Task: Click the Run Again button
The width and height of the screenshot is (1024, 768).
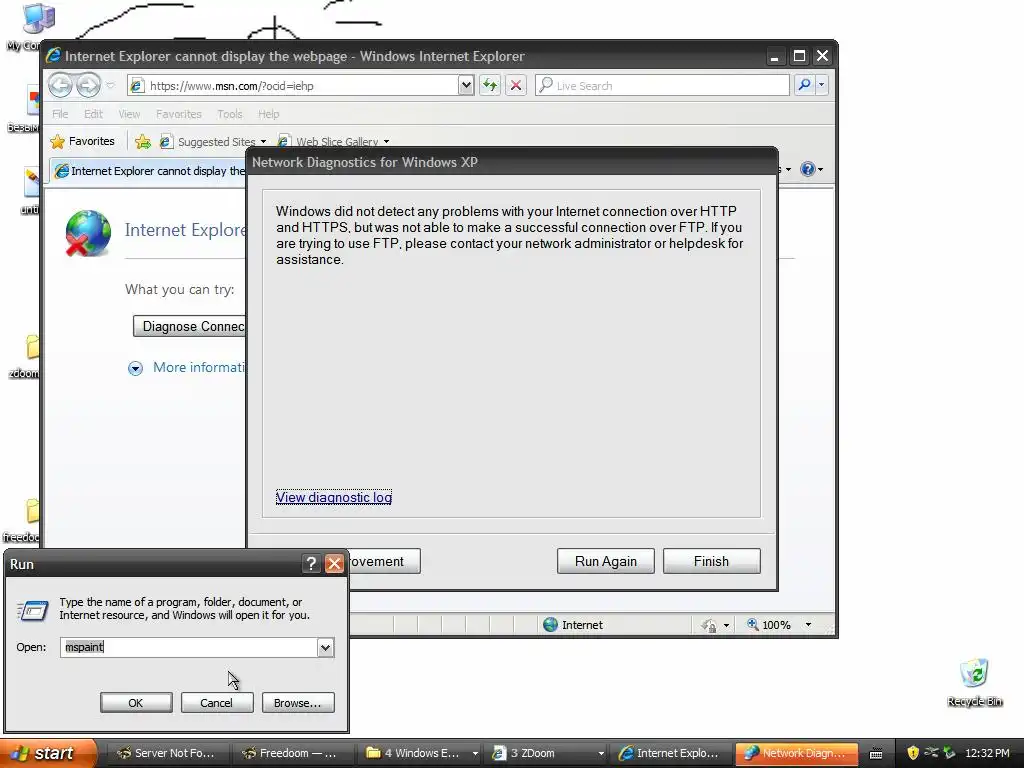Action: tap(605, 561)
